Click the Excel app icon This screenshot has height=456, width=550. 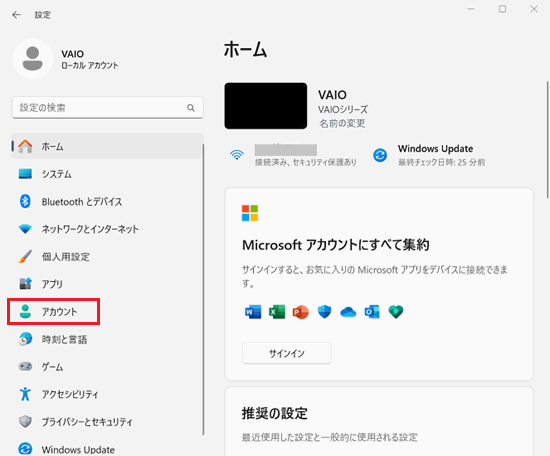tap(277, 311)
